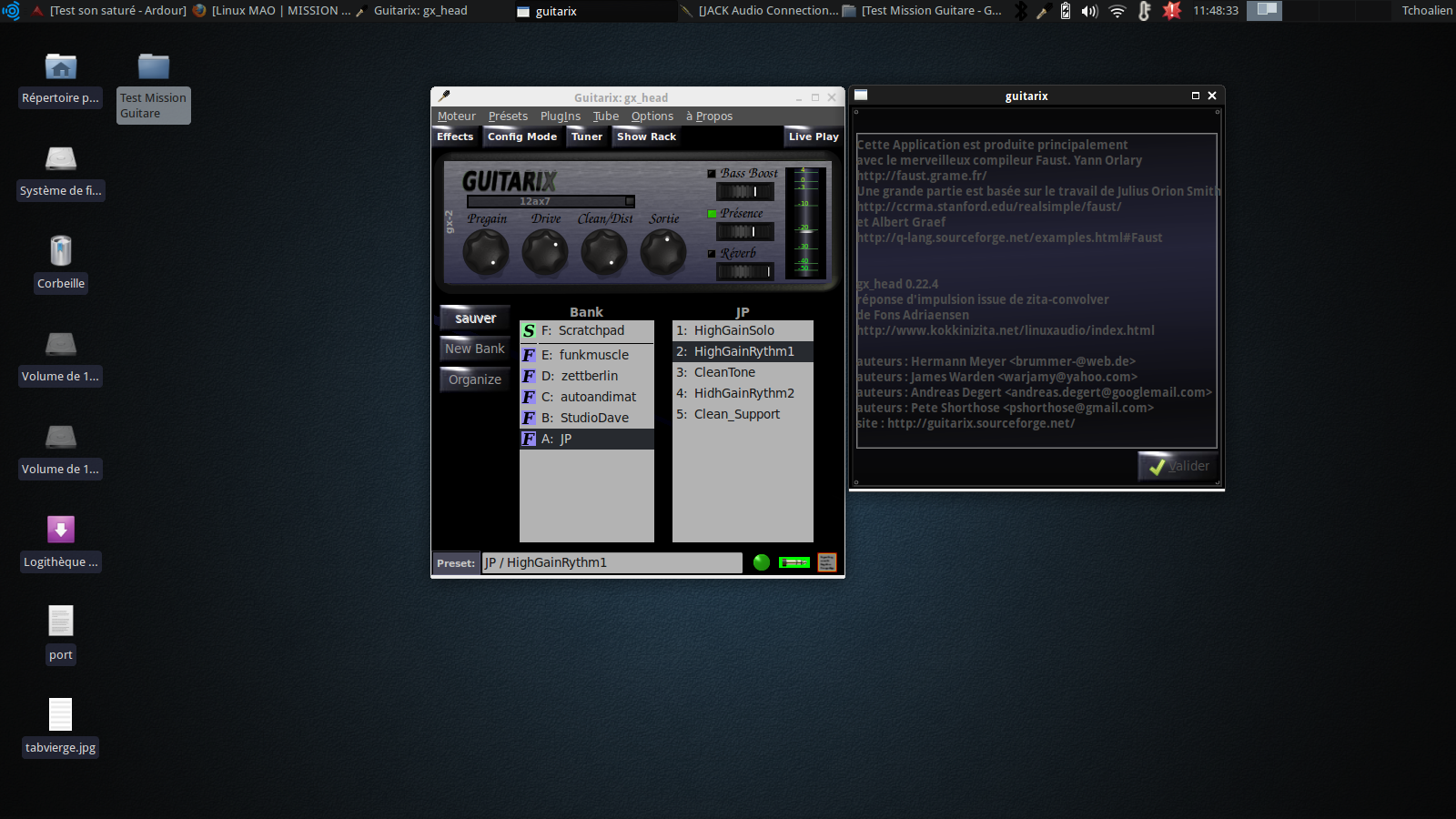Click the green JACK plug status icon
The height and width of the screenshot is (819, 1456).
click(794, 562)
